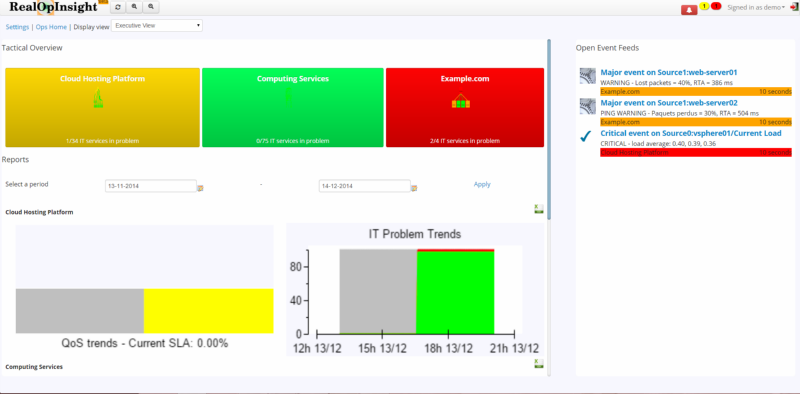Screen dimensions: 800x394
Task: Click the logout door icon
Action: click(x=794, y=7)
